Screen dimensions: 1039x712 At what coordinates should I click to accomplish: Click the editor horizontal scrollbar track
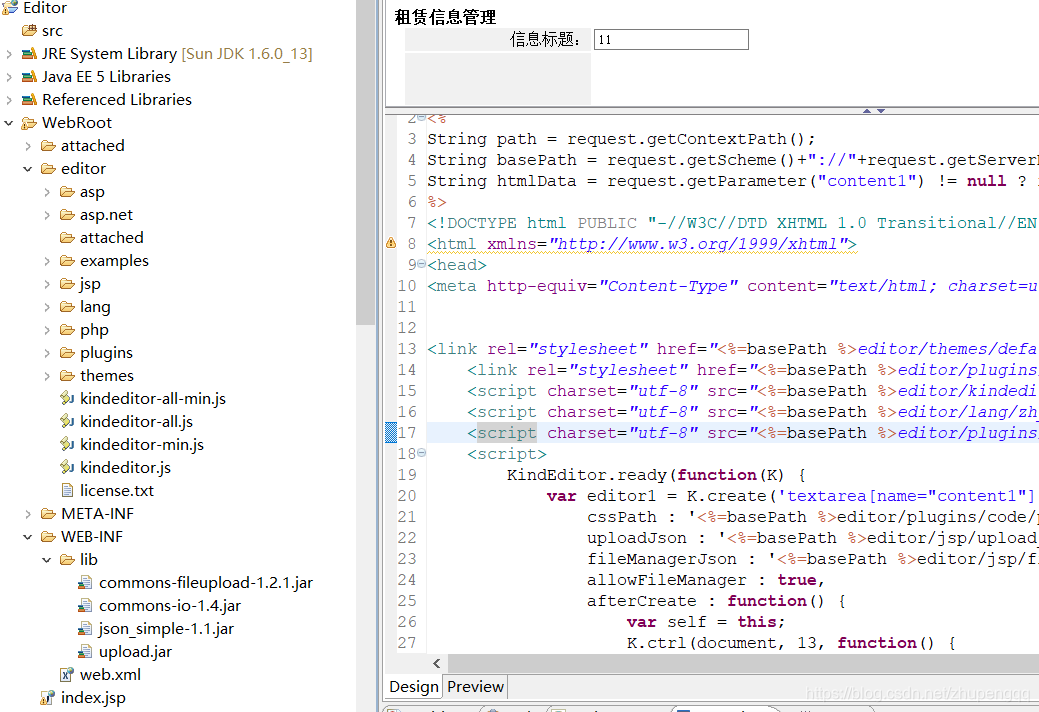pyautogui.click(x=743, y=663)
